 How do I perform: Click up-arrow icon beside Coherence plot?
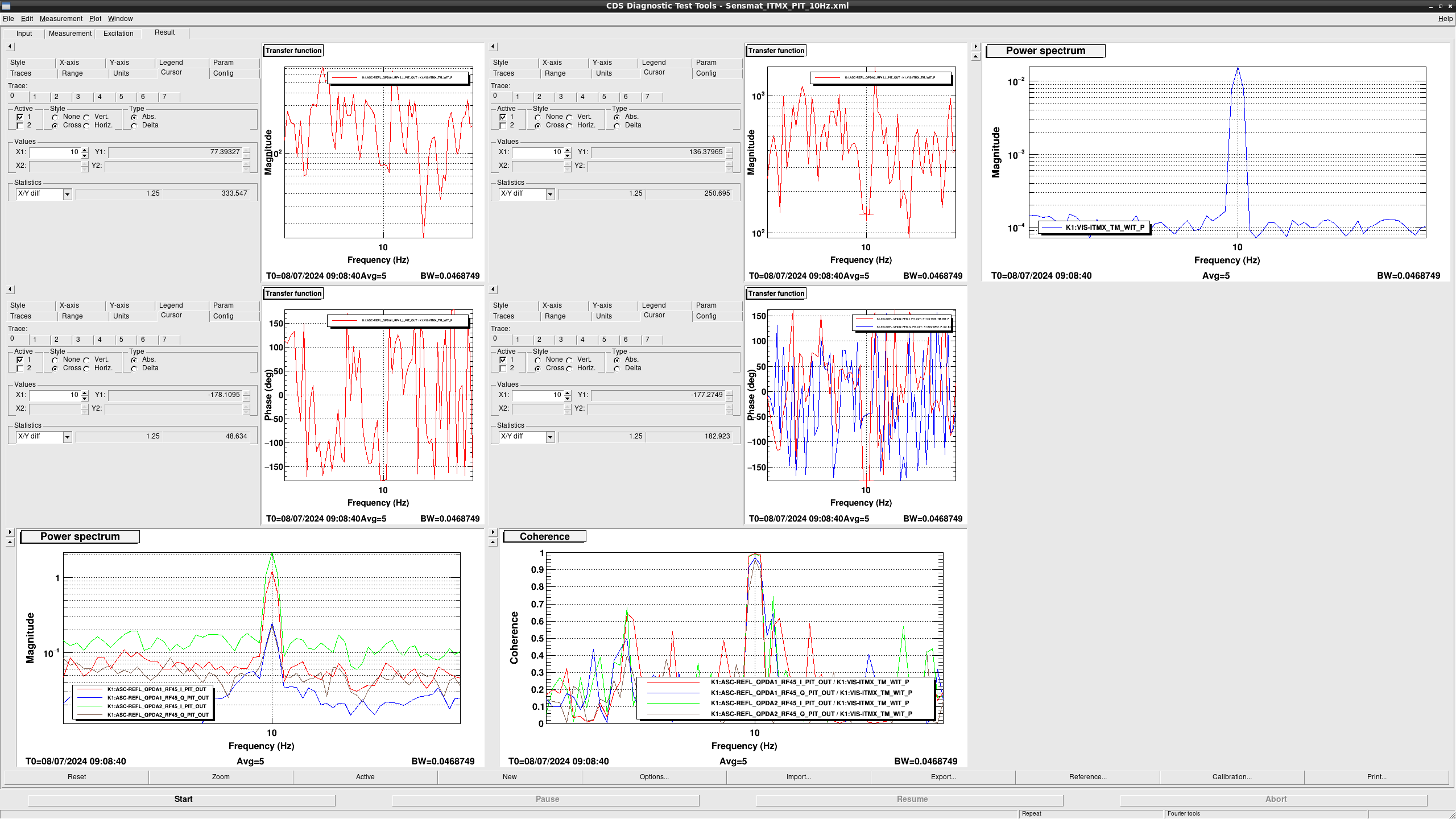tap(493, 543)
